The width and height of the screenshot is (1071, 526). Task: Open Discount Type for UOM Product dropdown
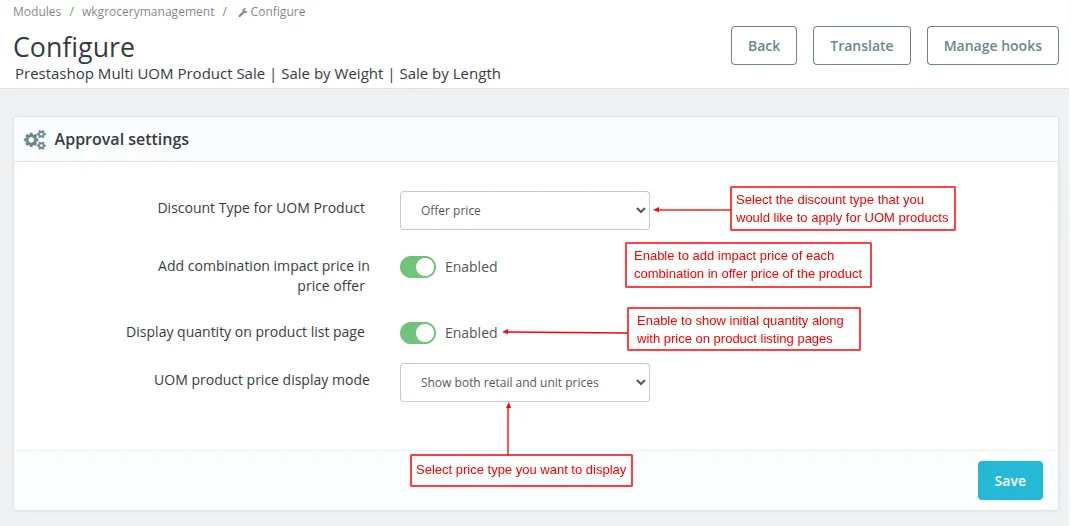[x=525, y=210]
